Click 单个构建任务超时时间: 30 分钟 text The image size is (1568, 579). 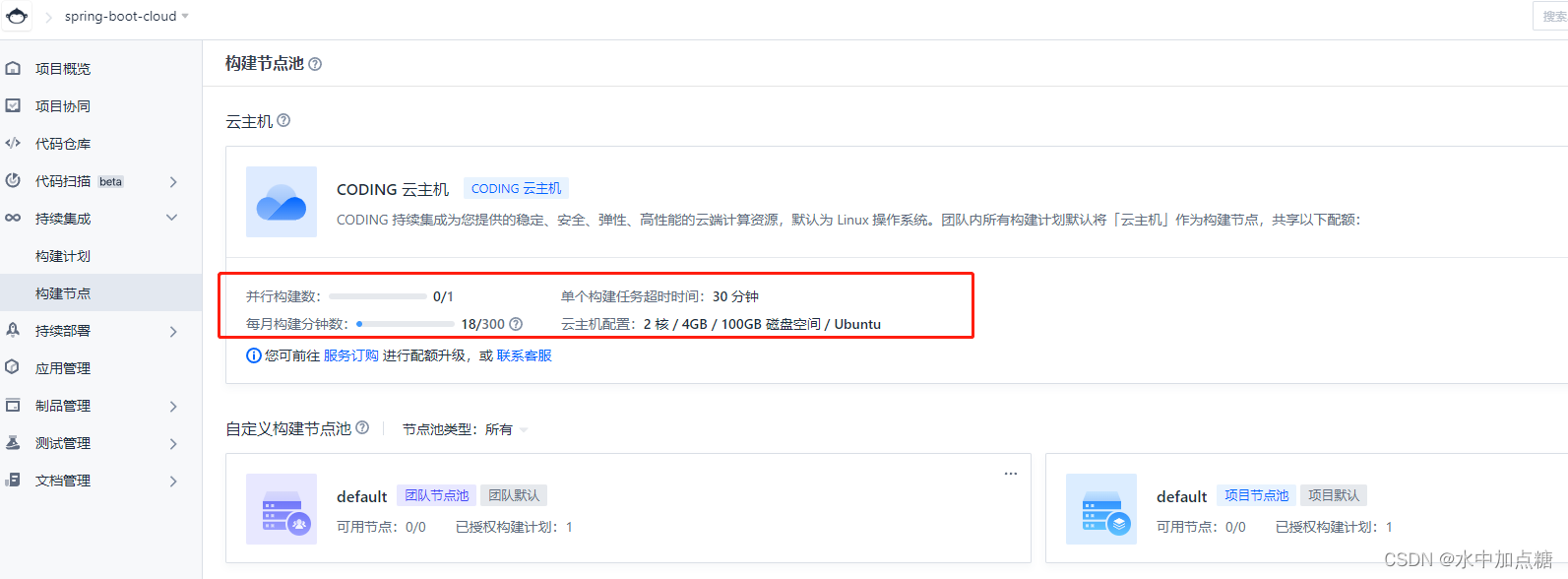(x=659, y=296)
